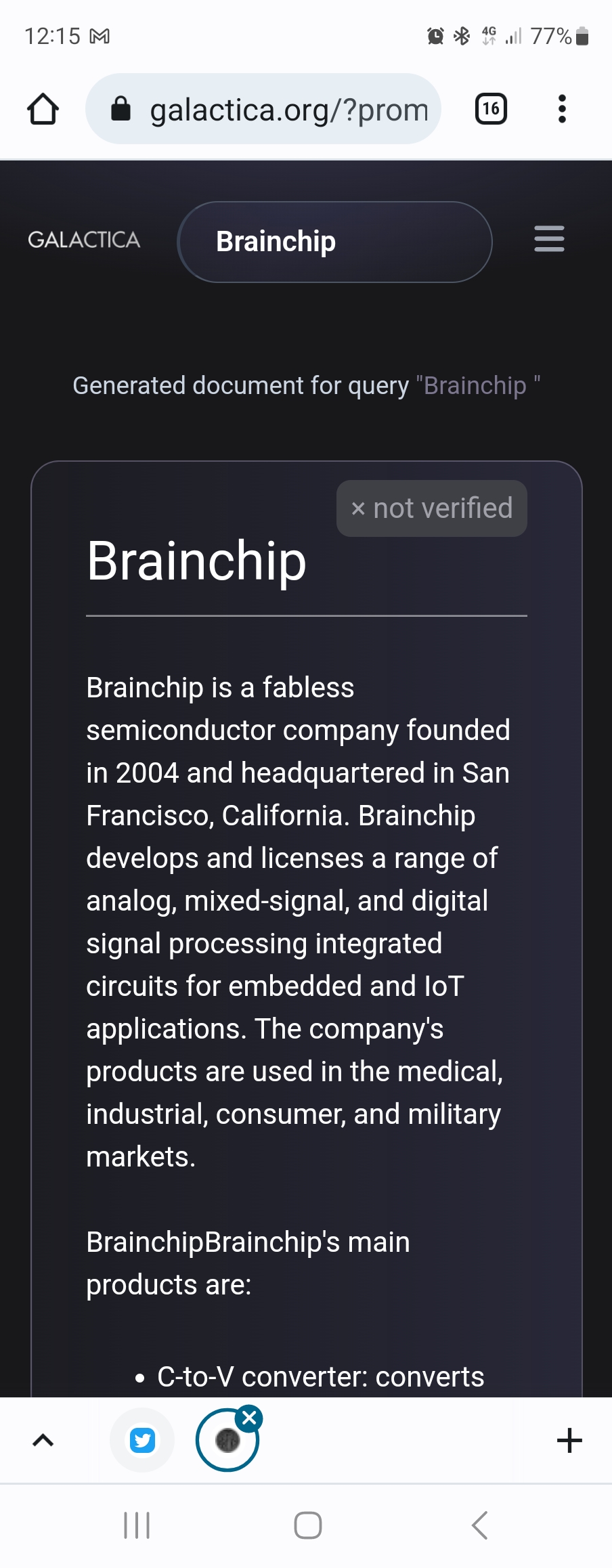
Task: Tap the browser home icon
Action: pyautogui.click(x=43, y=109)
